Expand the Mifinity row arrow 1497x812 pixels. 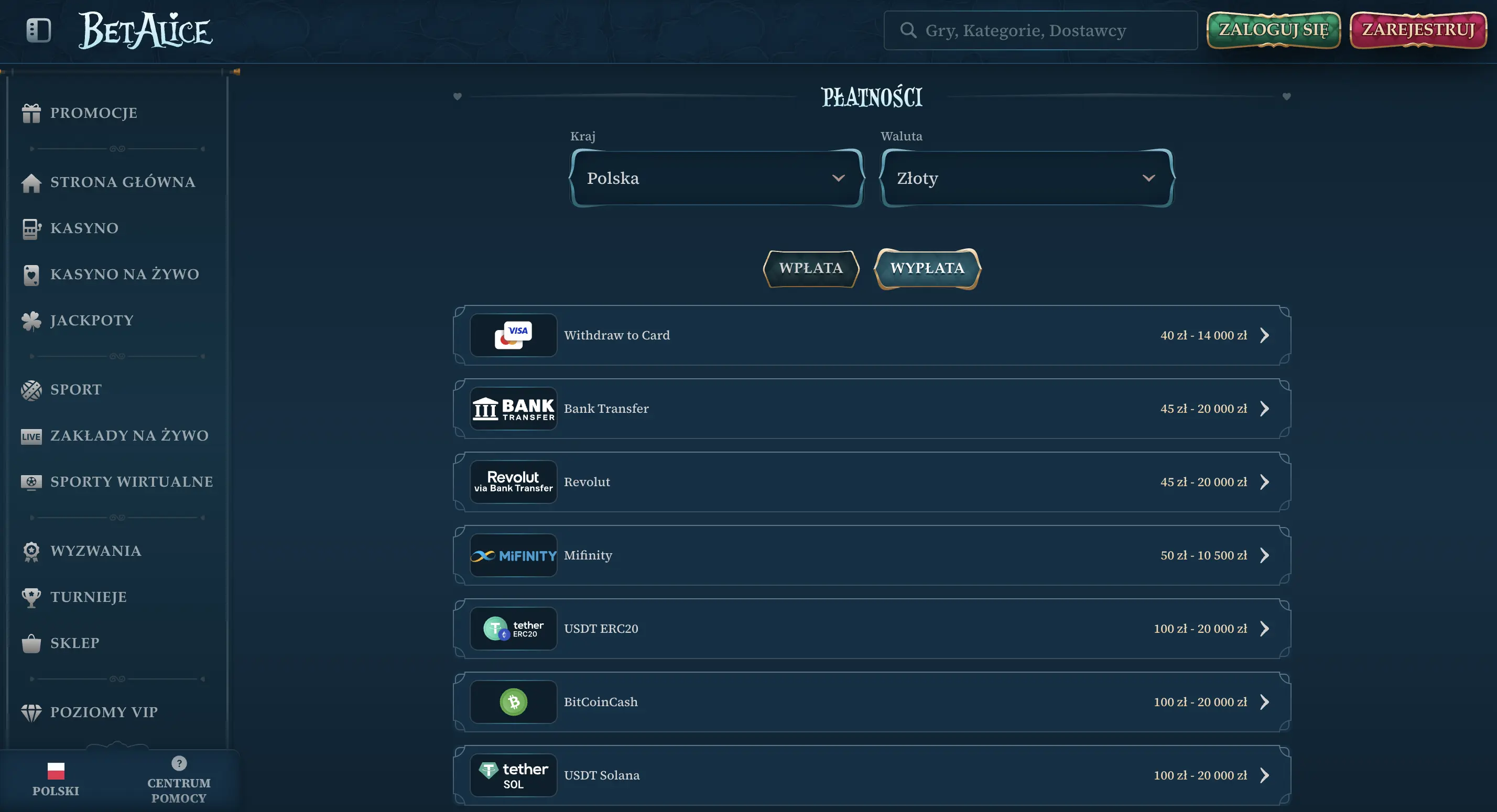point(1265,555)
